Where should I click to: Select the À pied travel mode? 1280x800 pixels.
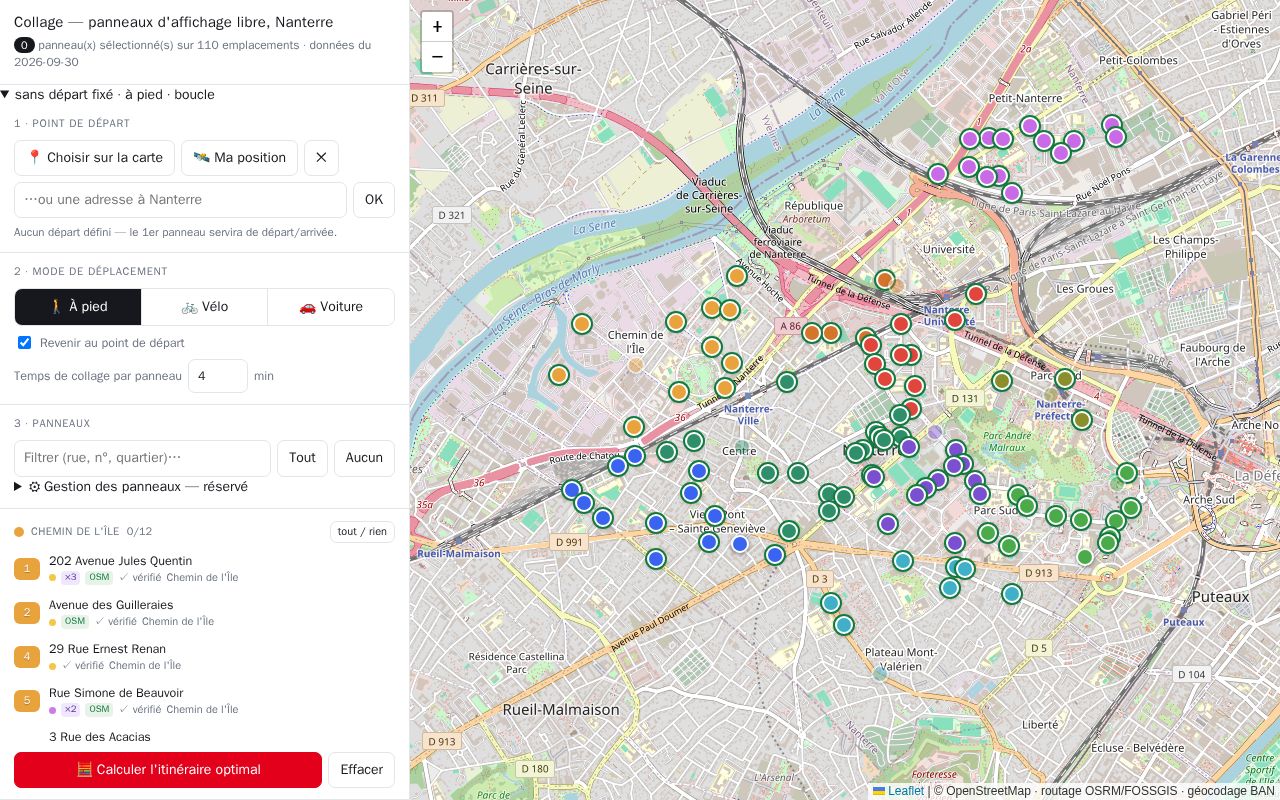pos(78,307)
